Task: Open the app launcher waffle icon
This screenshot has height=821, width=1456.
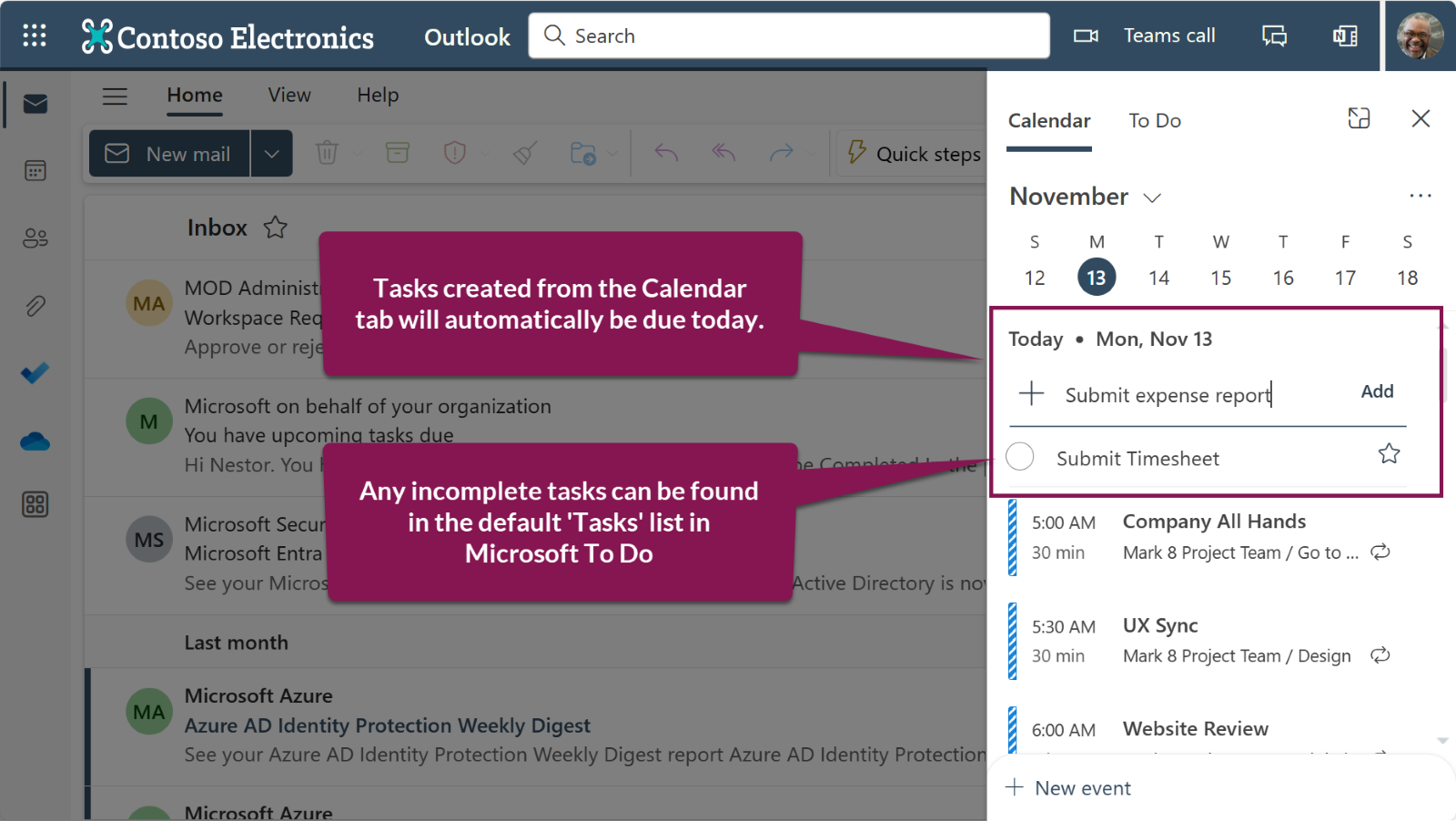Action: 35,35
